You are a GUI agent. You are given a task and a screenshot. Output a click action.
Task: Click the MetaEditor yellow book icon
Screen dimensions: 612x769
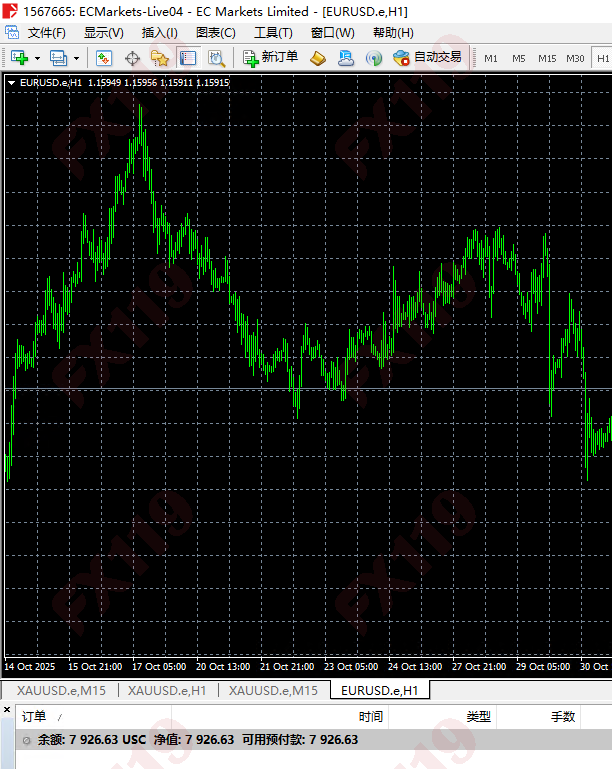pos(318,58)
